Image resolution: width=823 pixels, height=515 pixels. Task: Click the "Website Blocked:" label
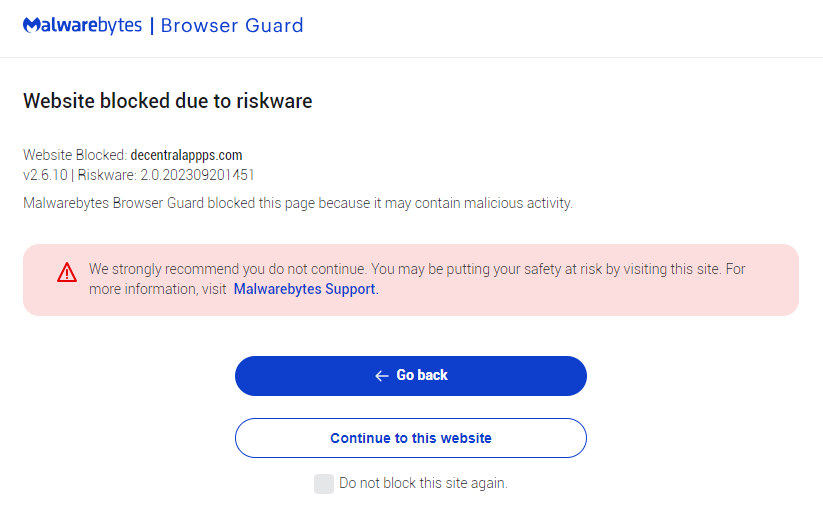75,155
